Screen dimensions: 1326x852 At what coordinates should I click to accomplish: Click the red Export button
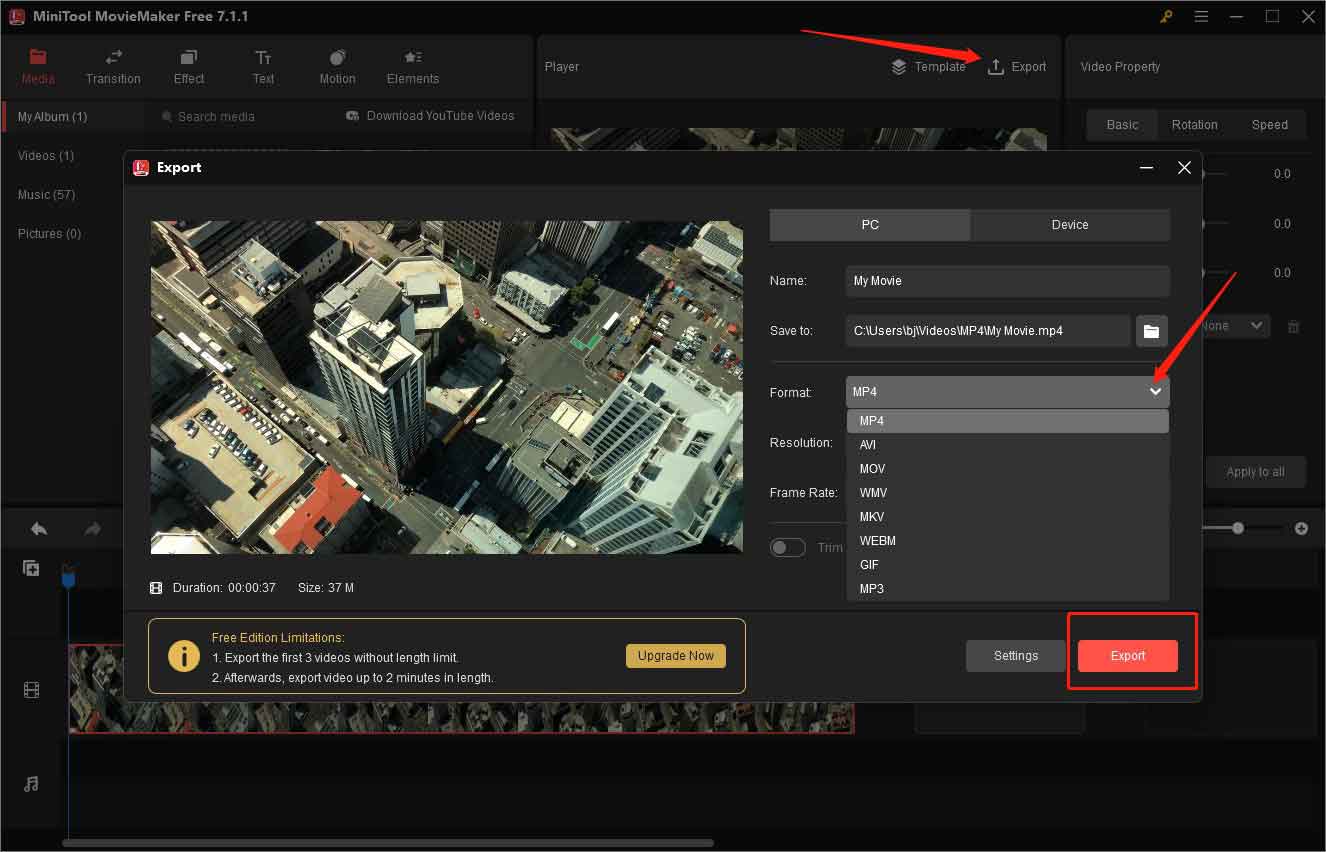tap(1127, 655)
